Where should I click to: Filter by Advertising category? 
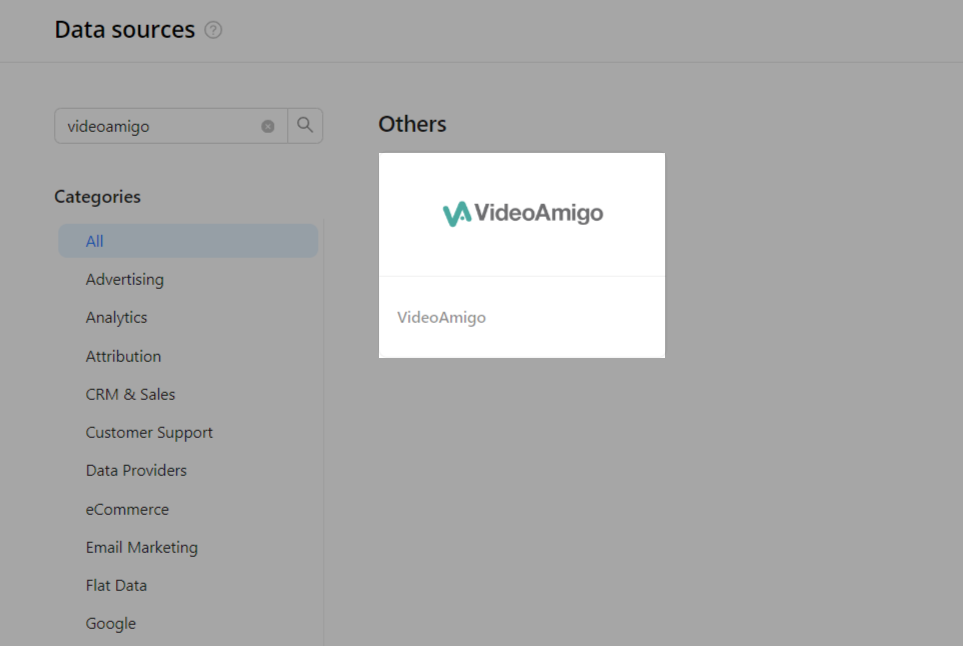point(125,279)
